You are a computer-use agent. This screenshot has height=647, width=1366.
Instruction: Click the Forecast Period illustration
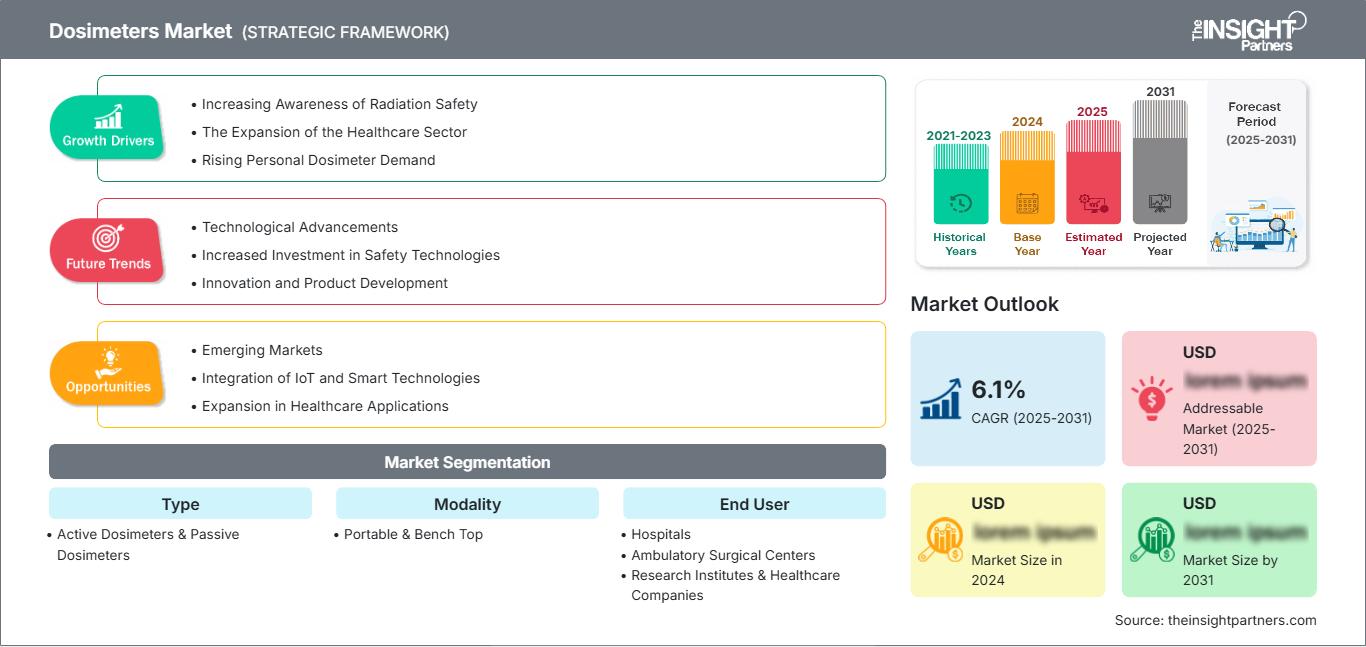click(1255, 227)
